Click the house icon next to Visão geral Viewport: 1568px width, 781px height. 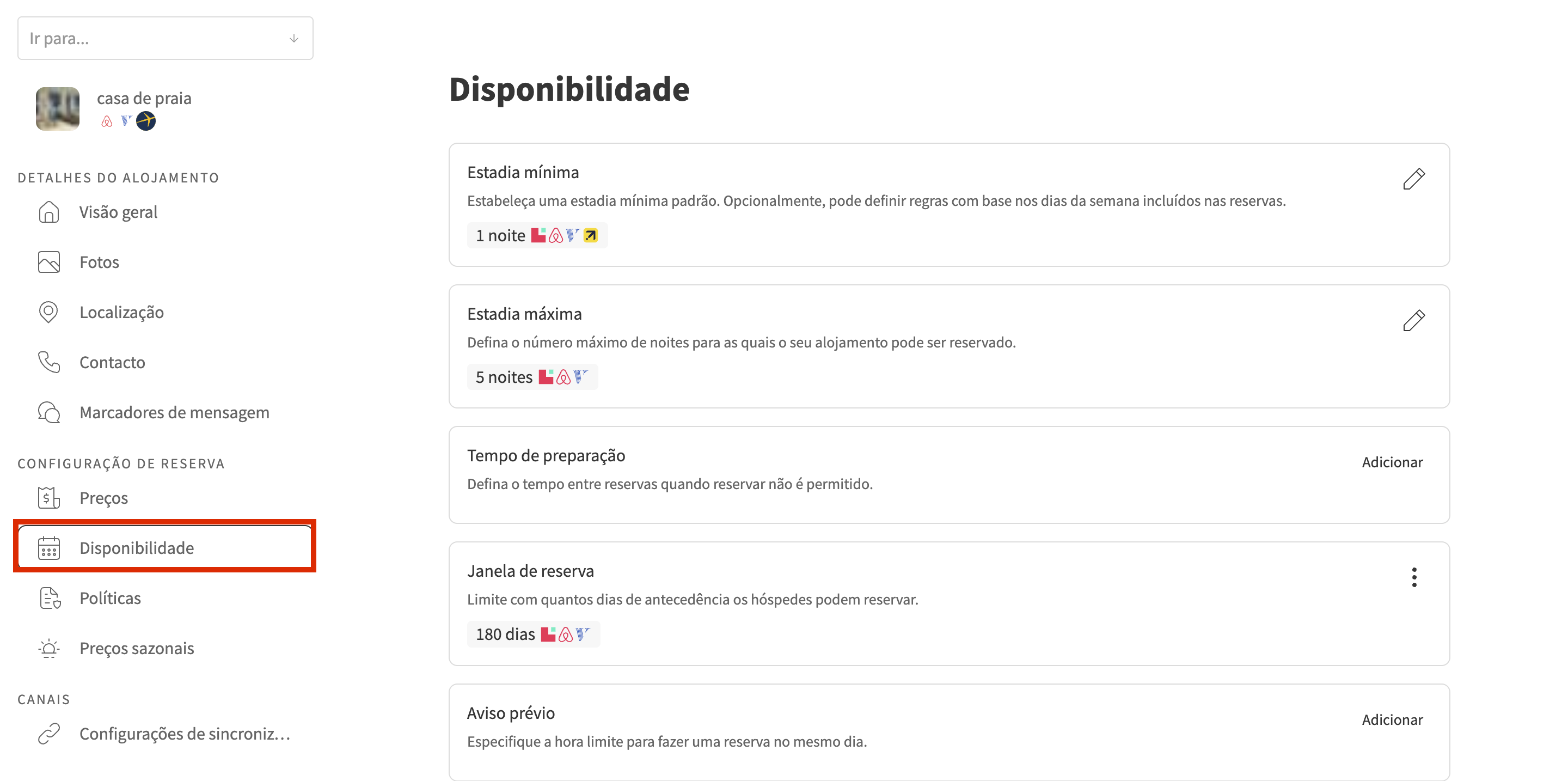click(x=48, y=212)
